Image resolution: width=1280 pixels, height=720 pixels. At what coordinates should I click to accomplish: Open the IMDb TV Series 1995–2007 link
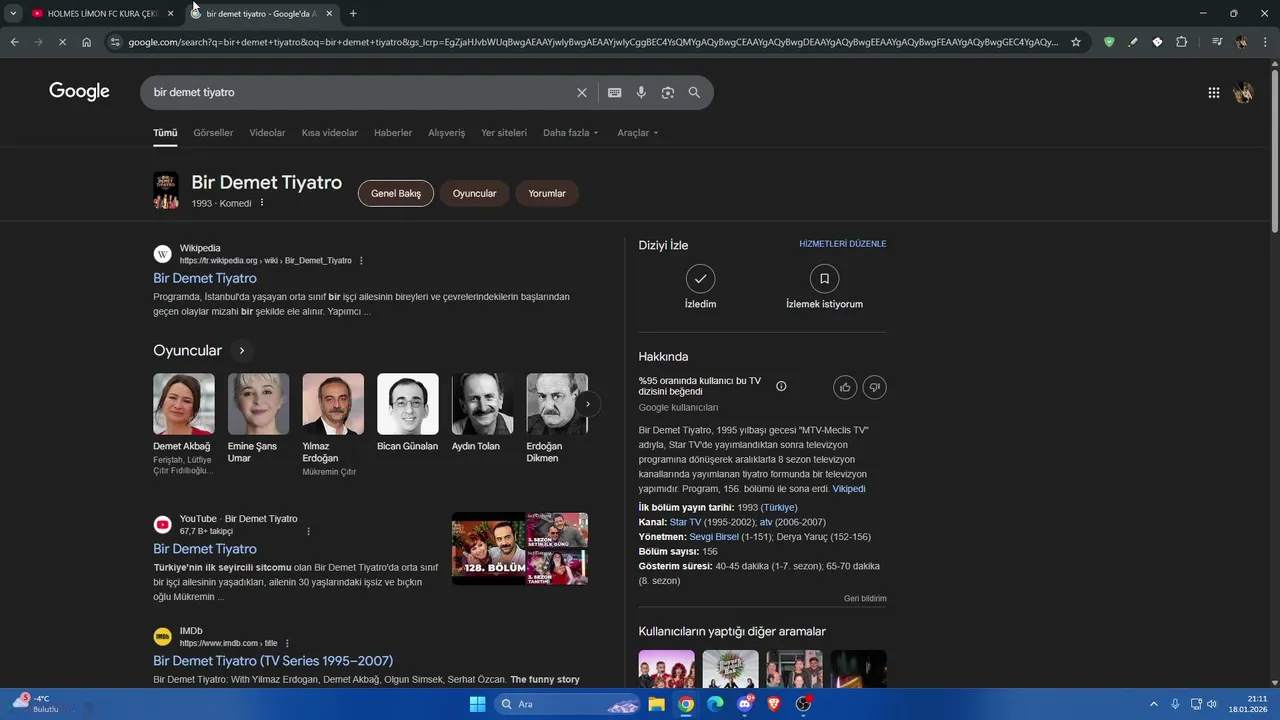273,661
